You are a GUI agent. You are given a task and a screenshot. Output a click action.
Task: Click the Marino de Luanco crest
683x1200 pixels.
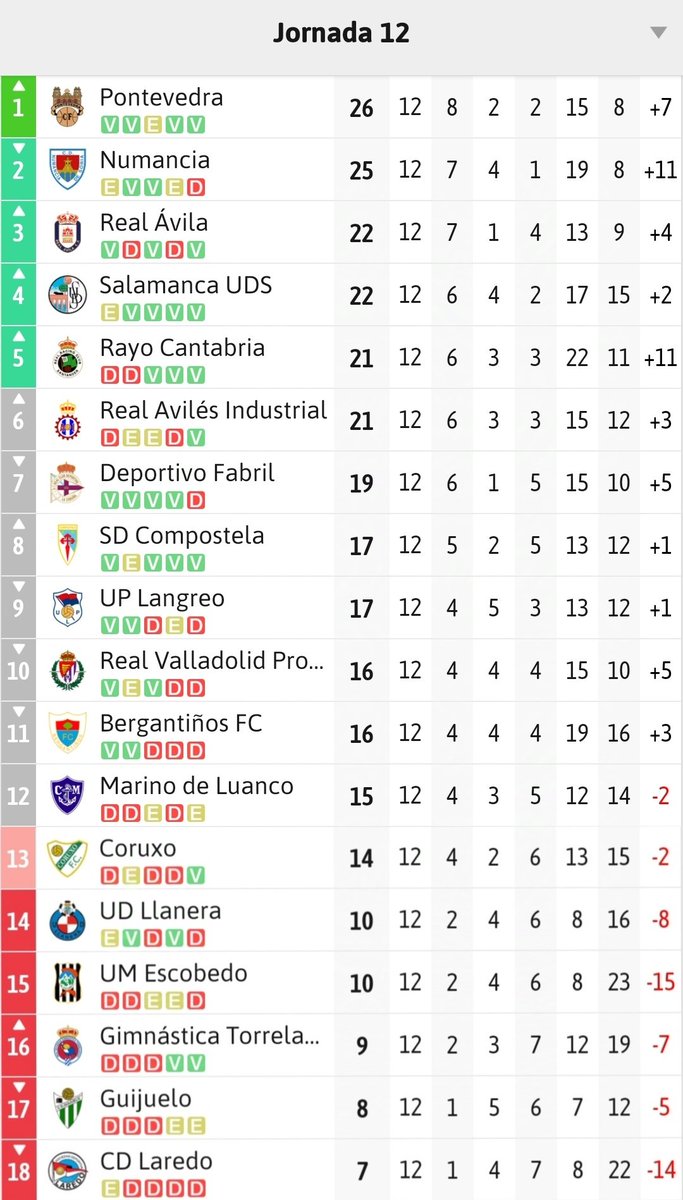pyautogui.click(x=68, y=796)
